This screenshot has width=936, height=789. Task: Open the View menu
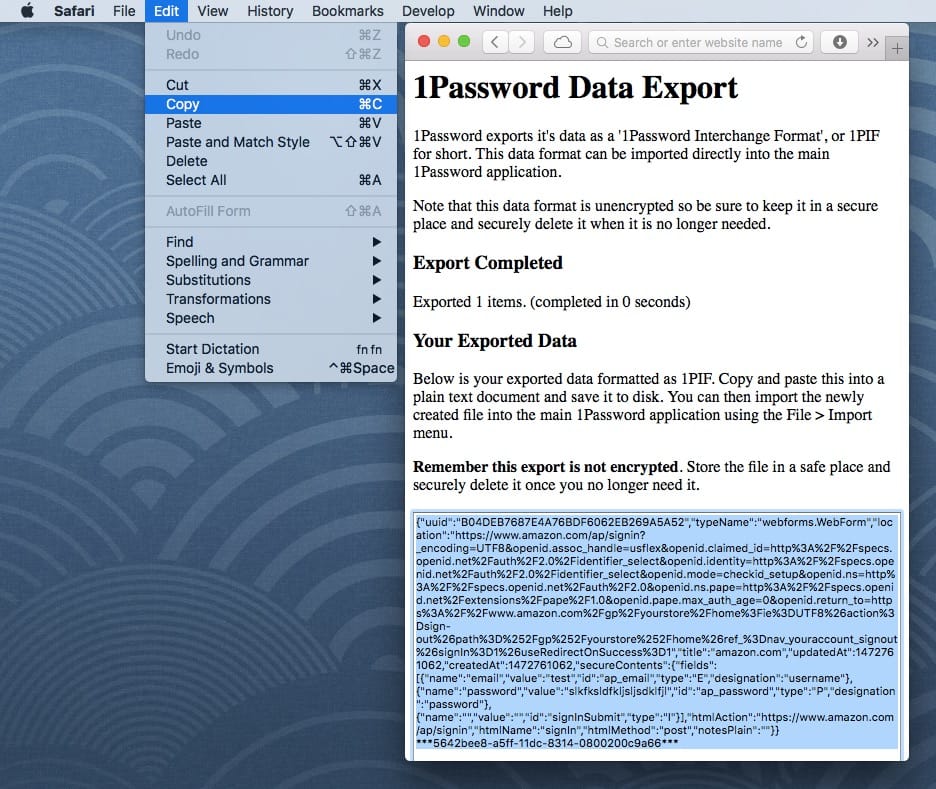tap(213, 11)
